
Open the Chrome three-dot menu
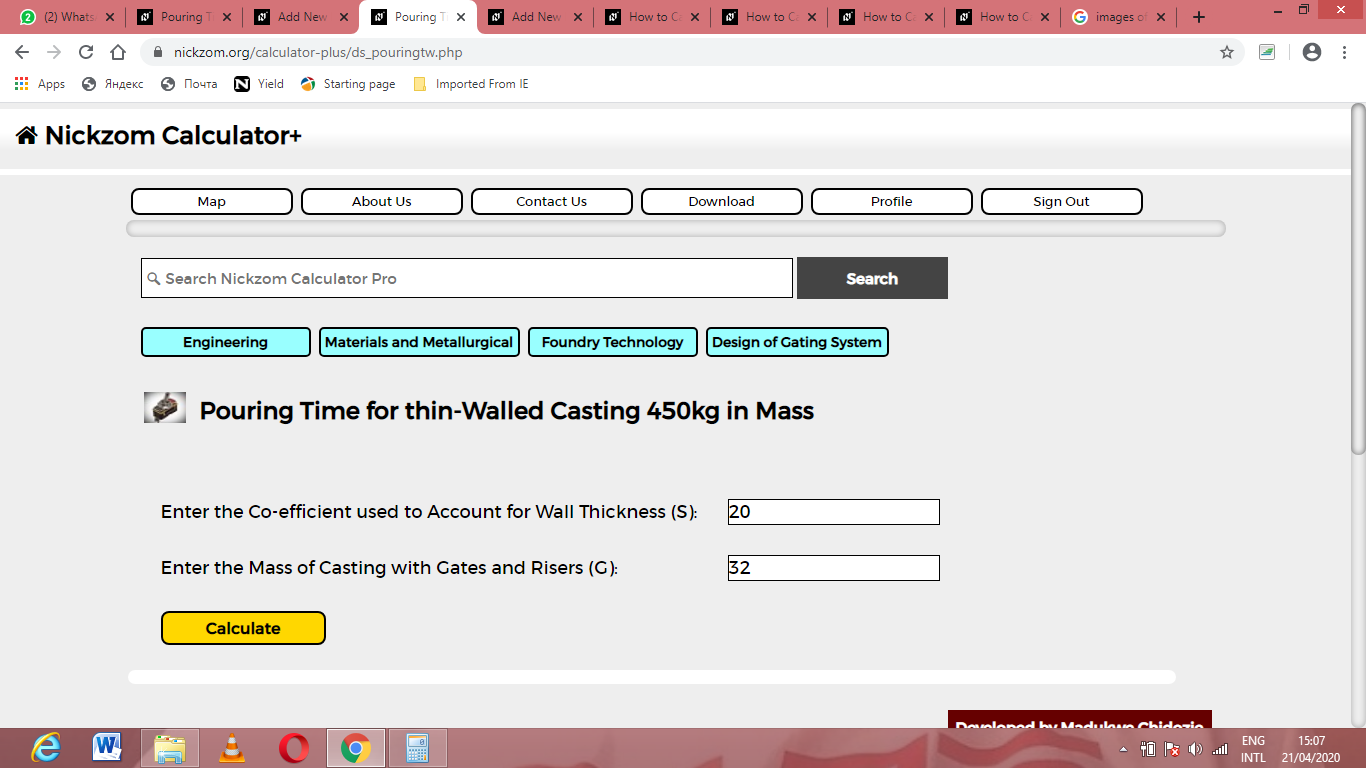1343,52
